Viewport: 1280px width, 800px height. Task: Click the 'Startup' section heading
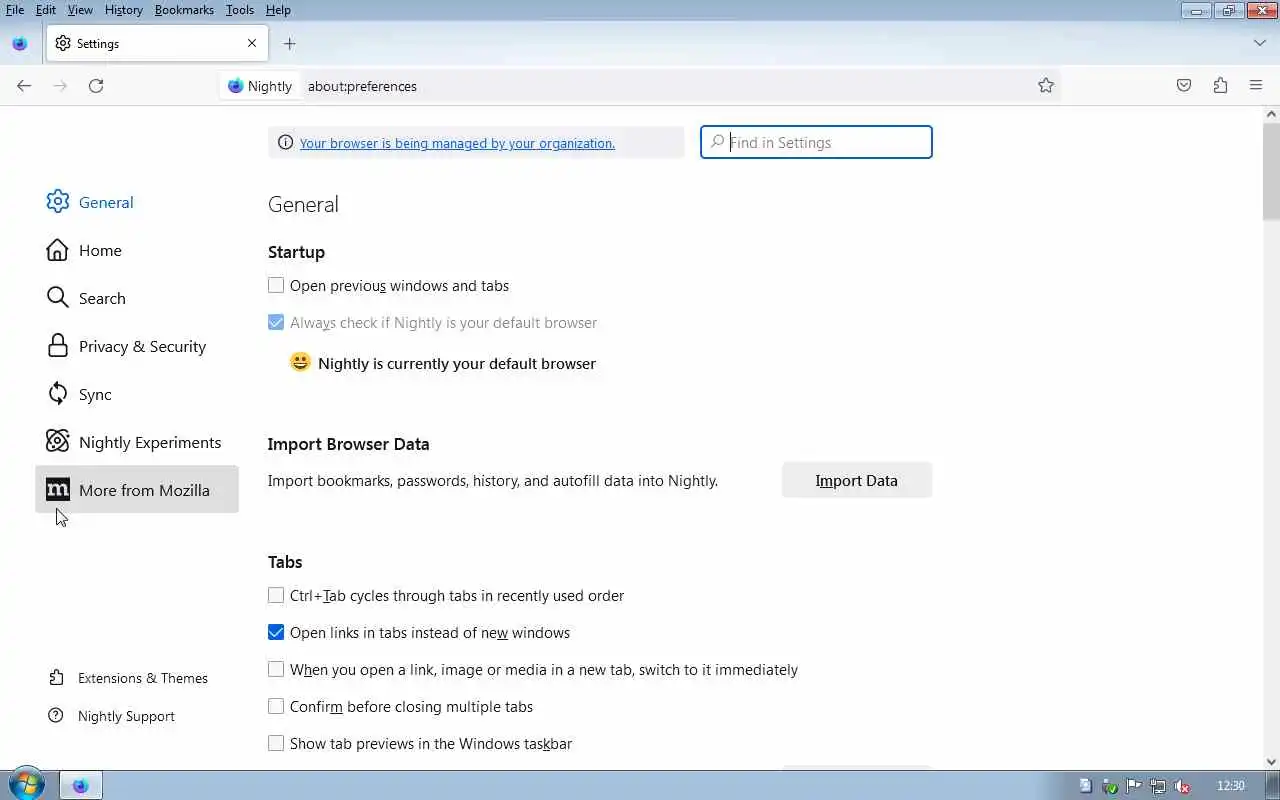[296, 252]
